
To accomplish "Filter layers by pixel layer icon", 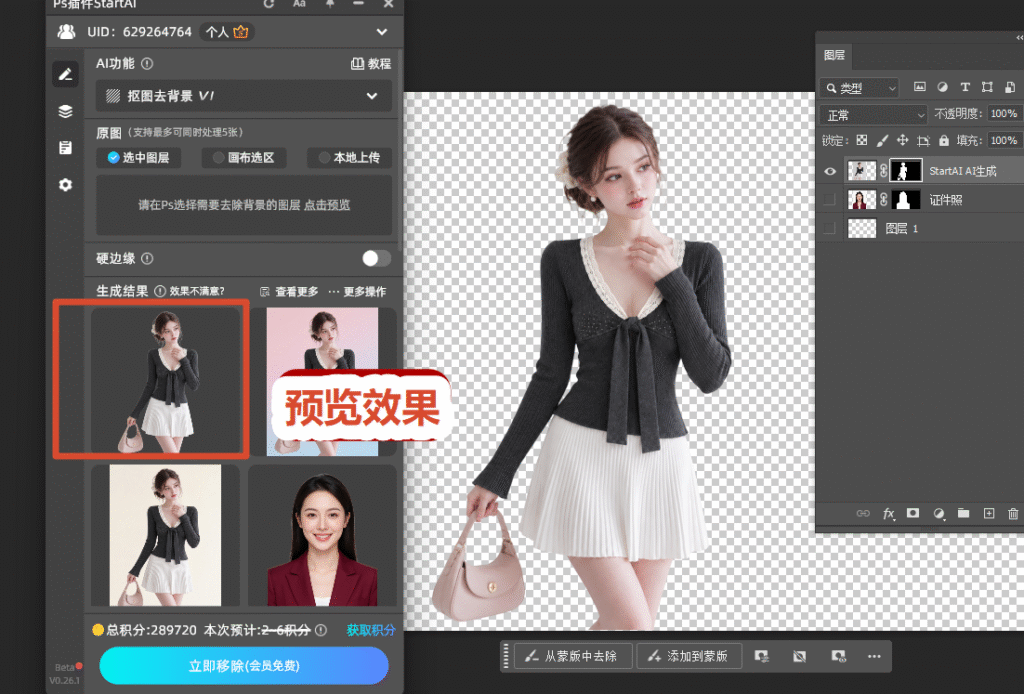I will (920, 87).
